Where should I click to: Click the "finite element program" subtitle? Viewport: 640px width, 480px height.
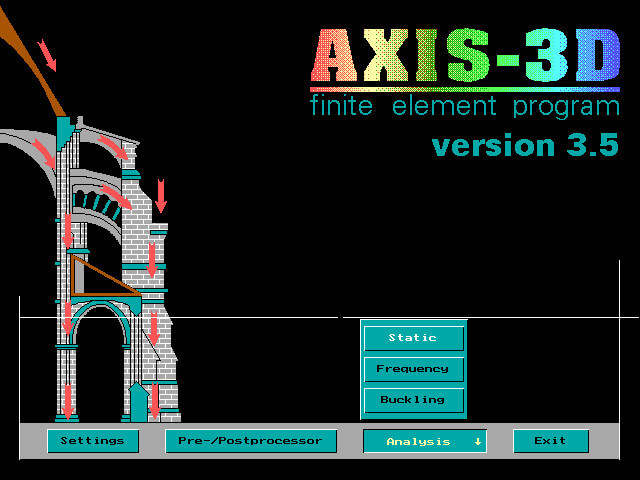465,105
